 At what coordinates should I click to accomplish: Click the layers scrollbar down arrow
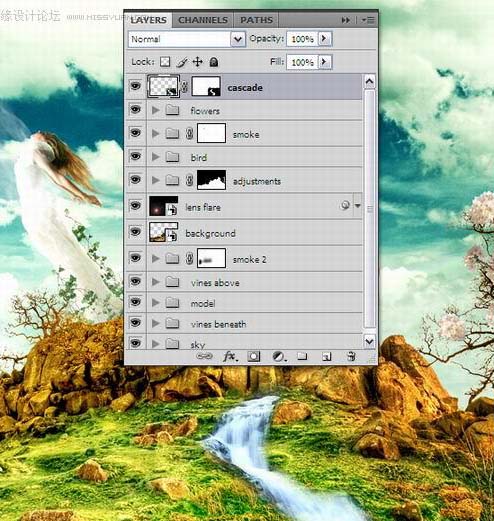pyautogui.click(x=369, y=341)
